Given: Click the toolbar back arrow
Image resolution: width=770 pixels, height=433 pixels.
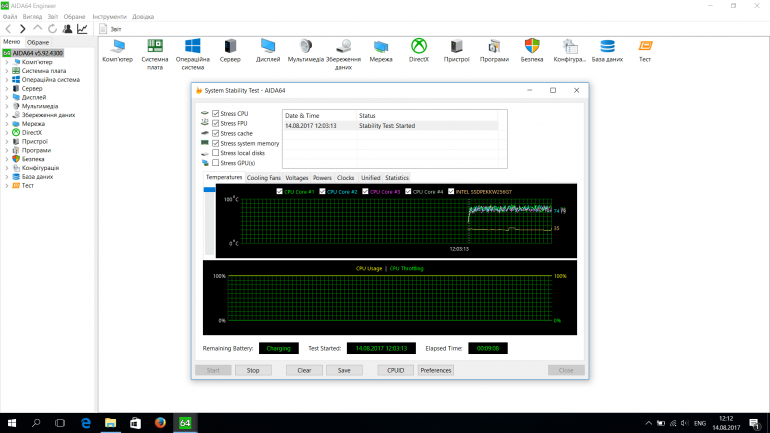Looking at the screenshot, I should point(8,29).
